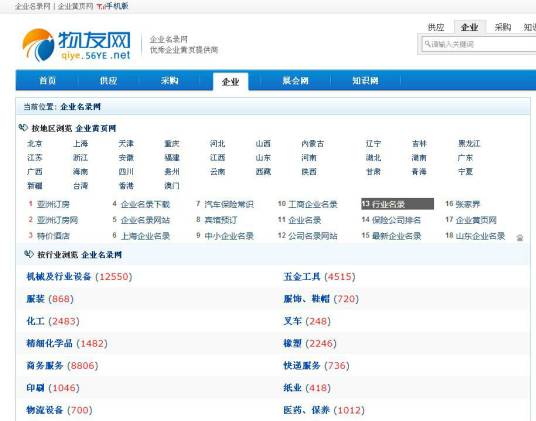Screen dimensions: 536x421
Task: Open the 医药、保养 industry category
Action: 306,410
